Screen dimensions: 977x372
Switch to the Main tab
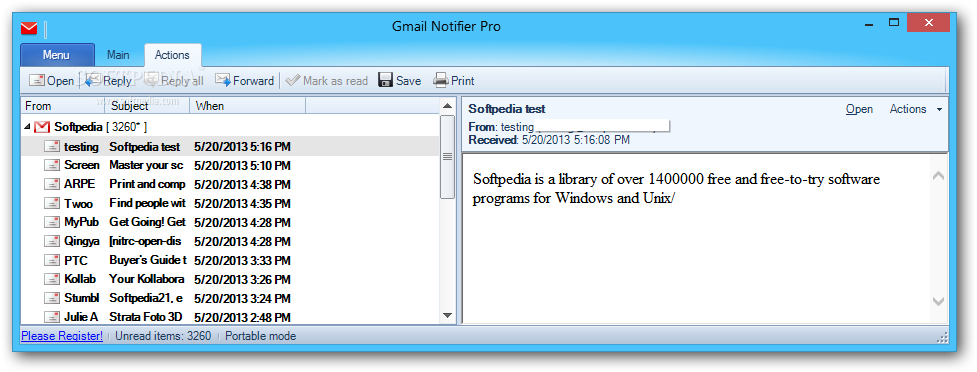tap(118, 55)
